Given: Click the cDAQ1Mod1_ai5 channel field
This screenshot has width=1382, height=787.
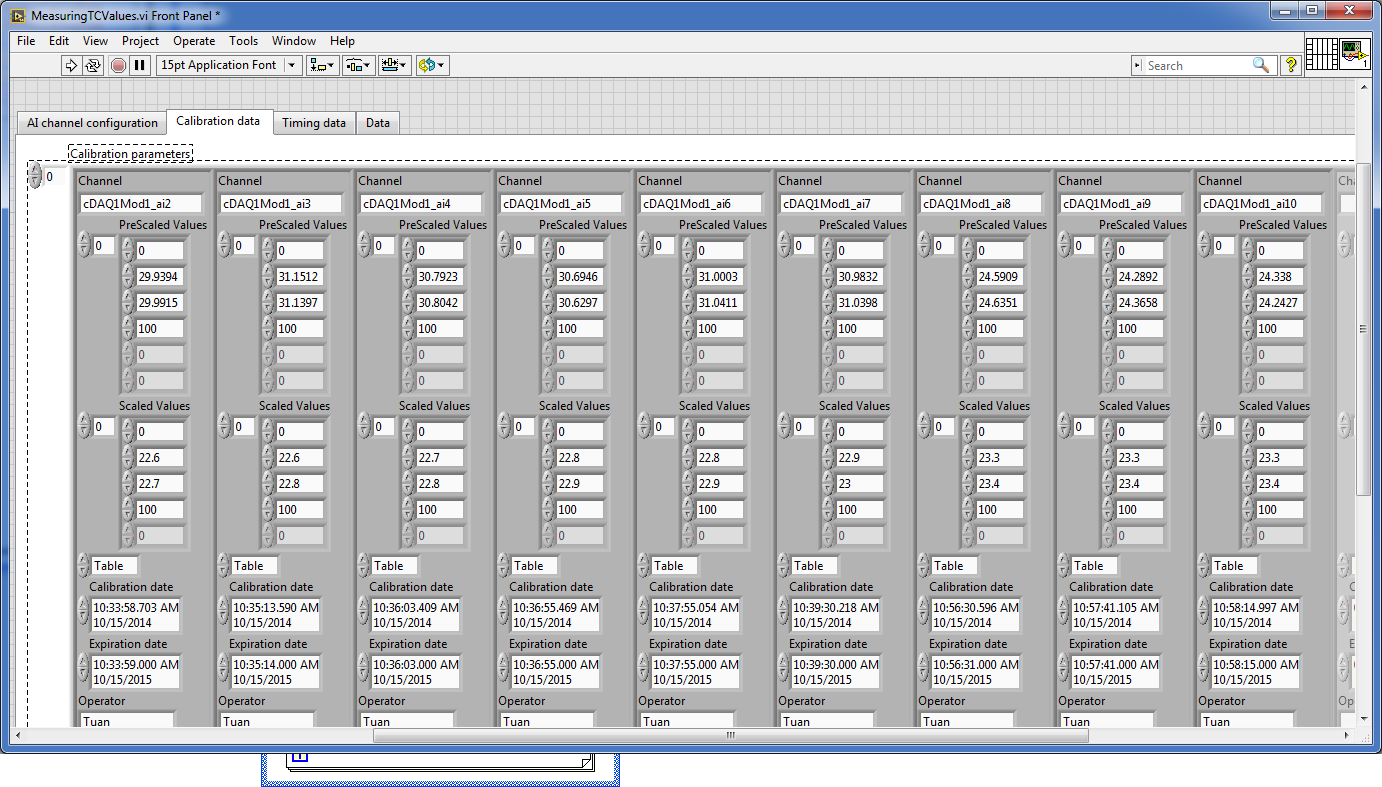Looking at the screenshot, I should pyautogui.click(x=561, y=203).
